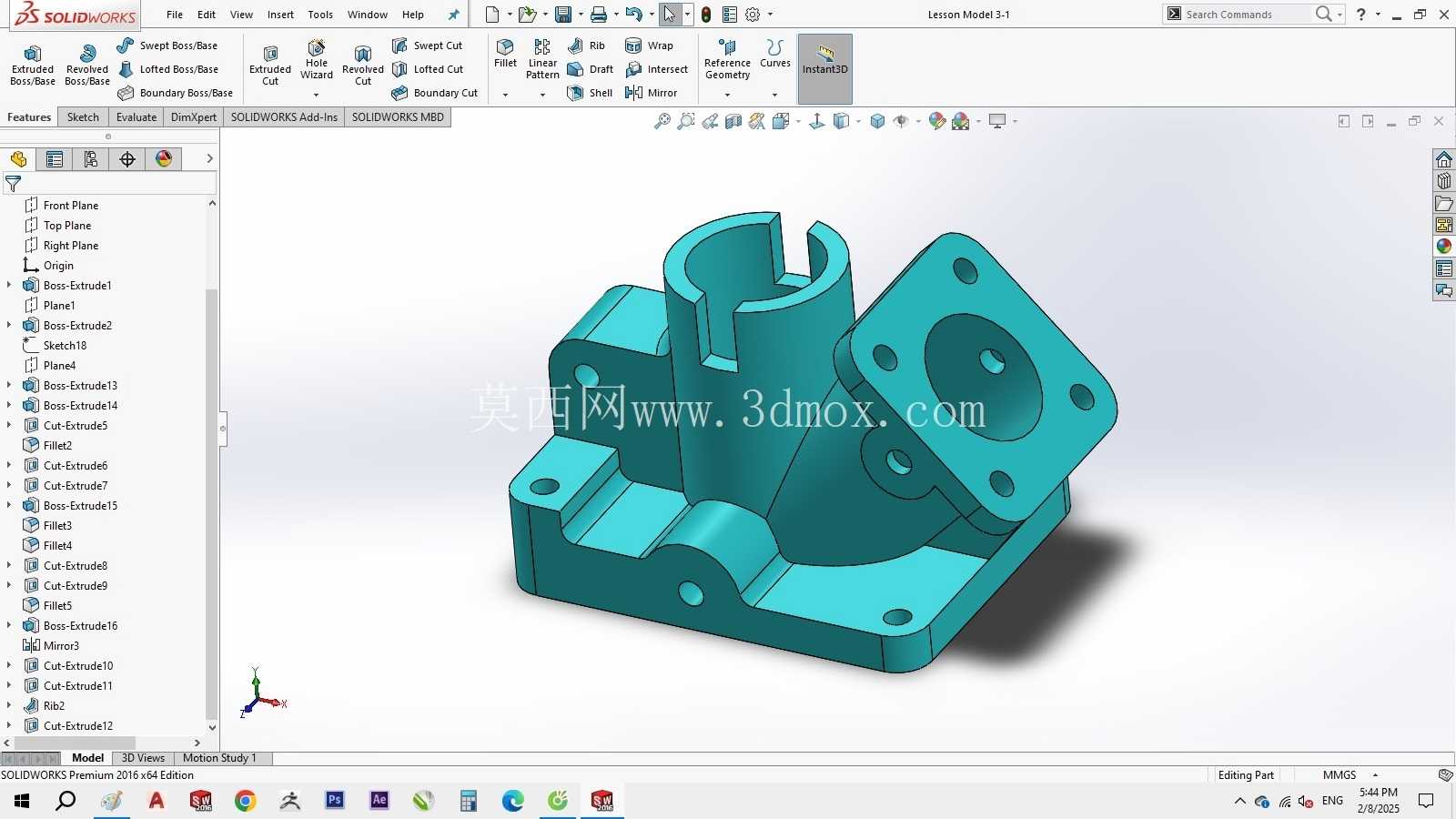Select the Fillet tool
The height and width of the screenshot is (819, 1456).
coord(505,55)
